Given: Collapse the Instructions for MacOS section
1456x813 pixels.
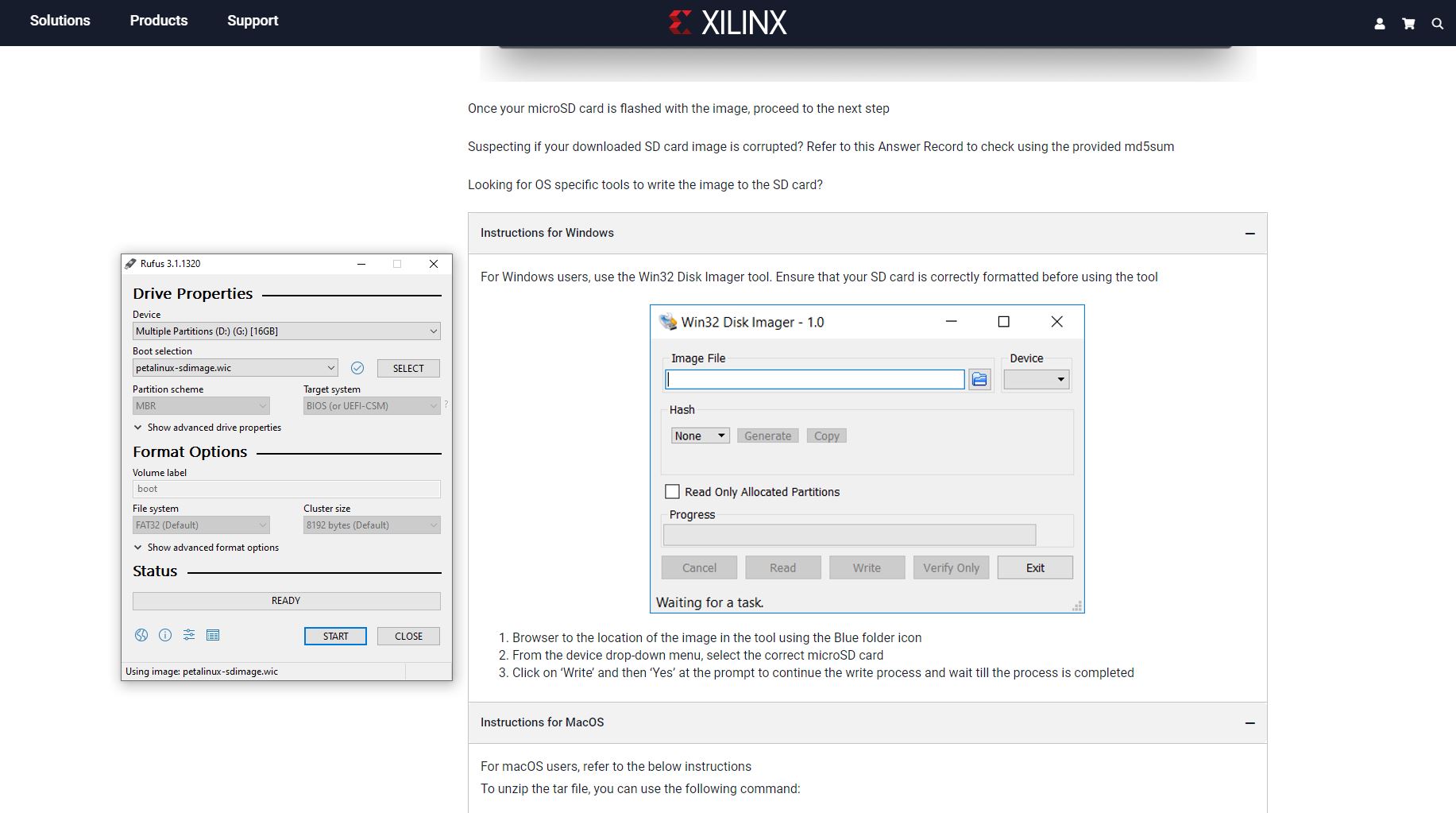Looking at the screenshot, I should [x=1249, y=723].
